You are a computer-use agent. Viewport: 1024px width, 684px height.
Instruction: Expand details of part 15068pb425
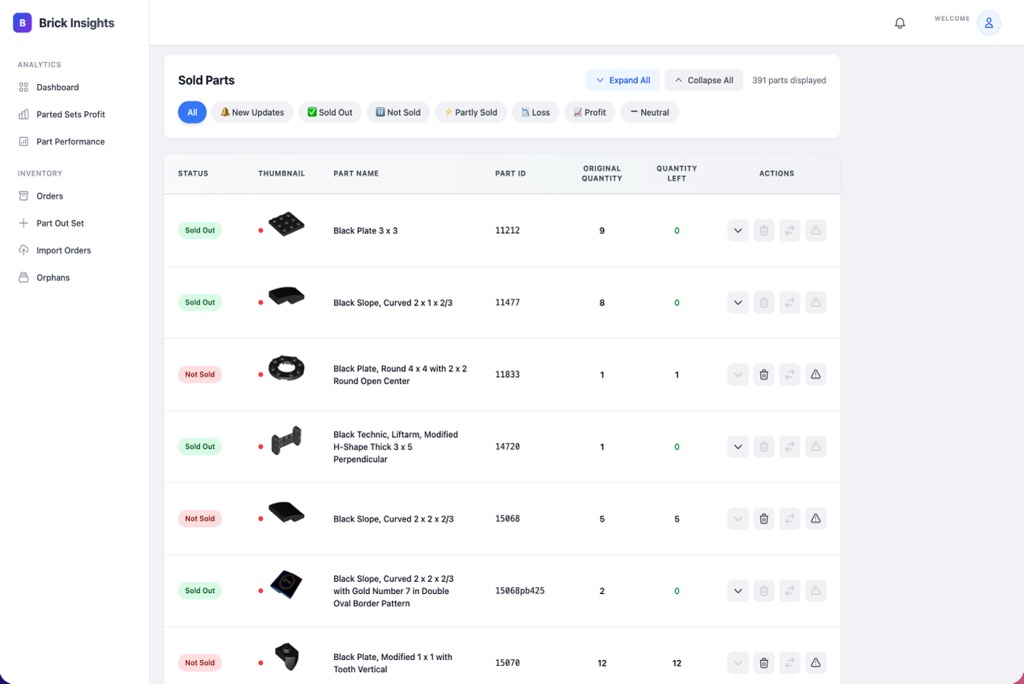tap(737, 590)
